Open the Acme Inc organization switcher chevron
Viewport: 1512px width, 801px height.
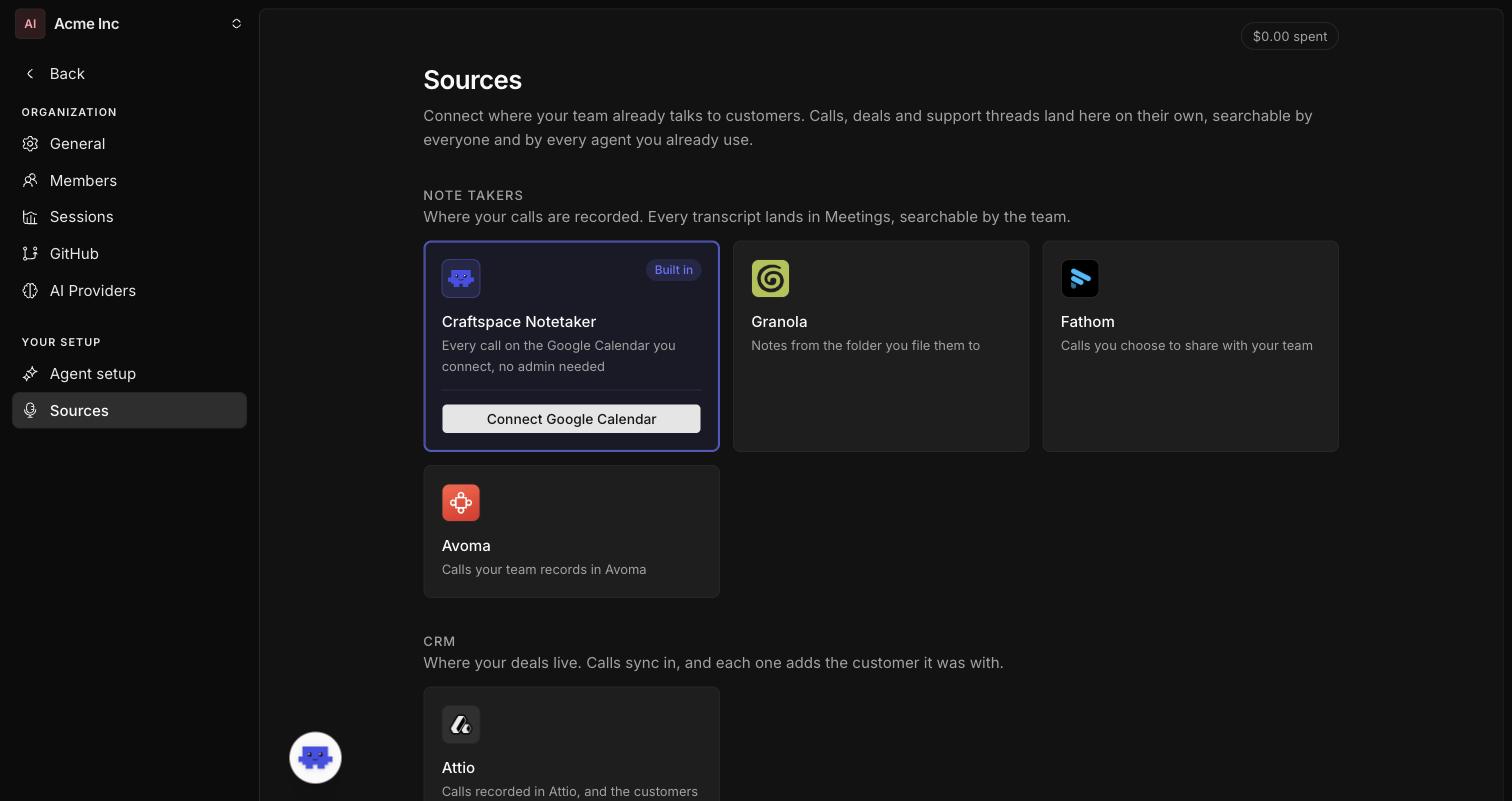[x=237, y=24]
